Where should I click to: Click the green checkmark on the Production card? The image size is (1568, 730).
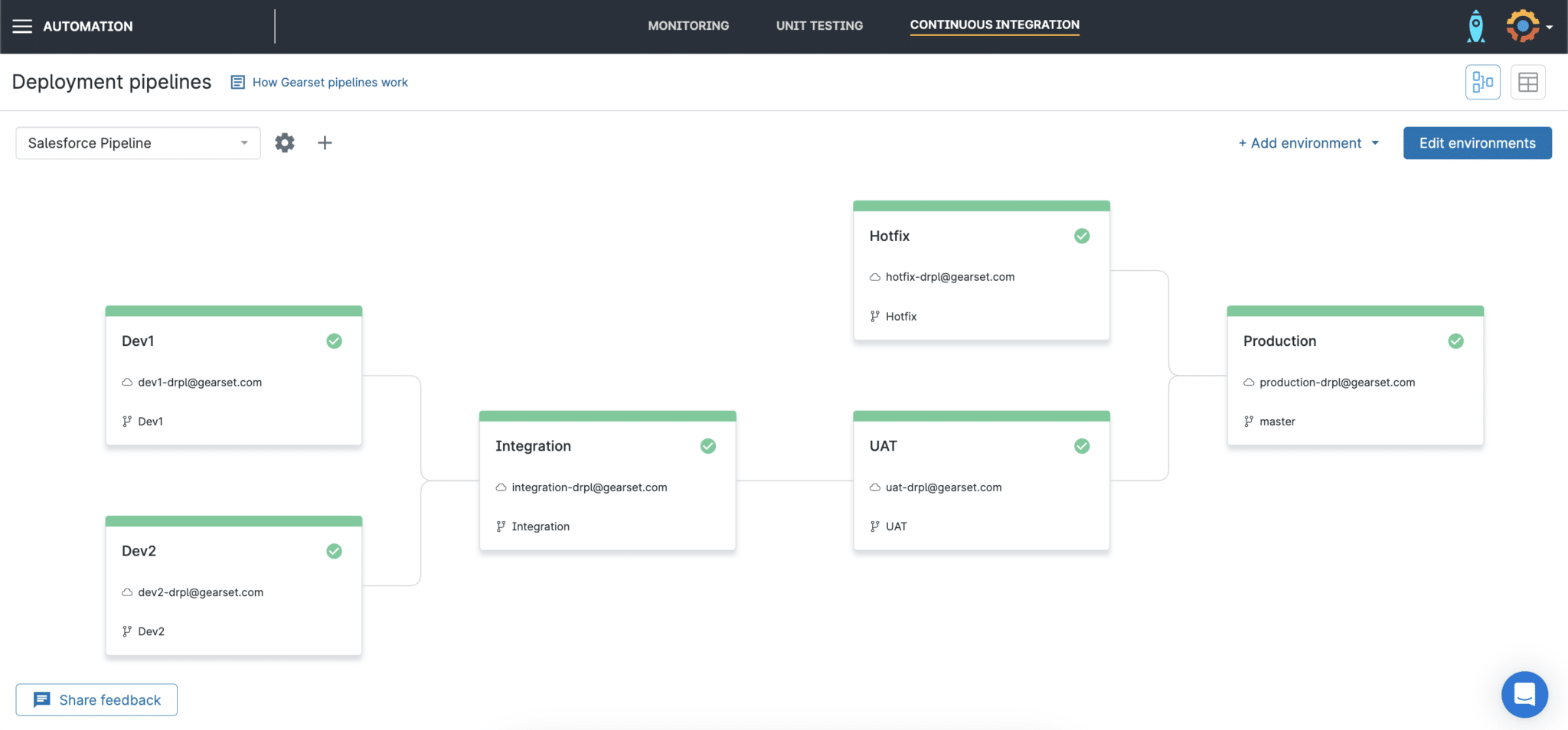[1455, 341]
